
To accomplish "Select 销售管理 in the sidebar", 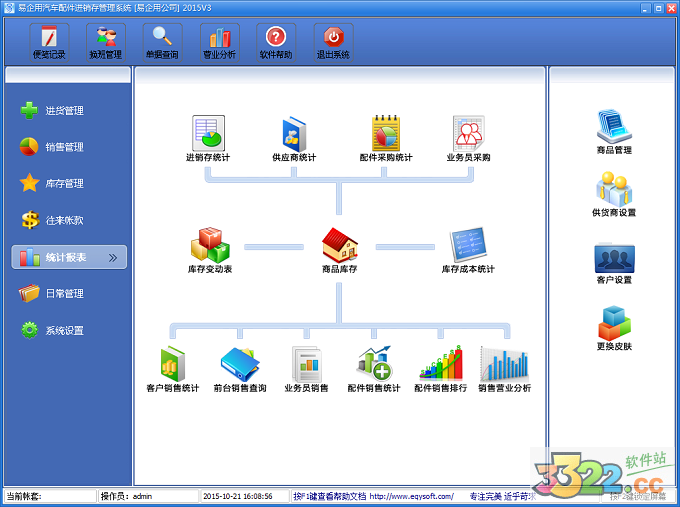I will (52, 147).
